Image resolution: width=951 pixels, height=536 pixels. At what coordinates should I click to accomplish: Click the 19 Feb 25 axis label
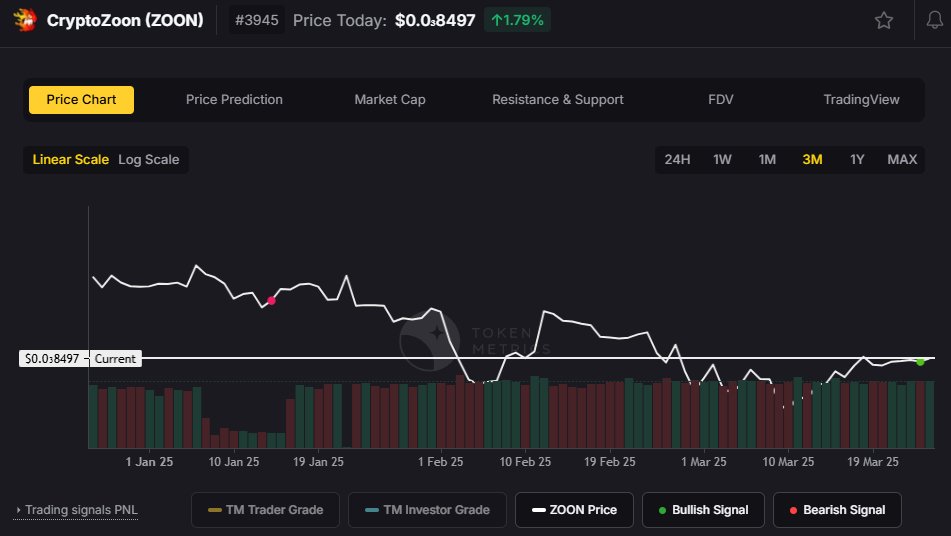610,462
